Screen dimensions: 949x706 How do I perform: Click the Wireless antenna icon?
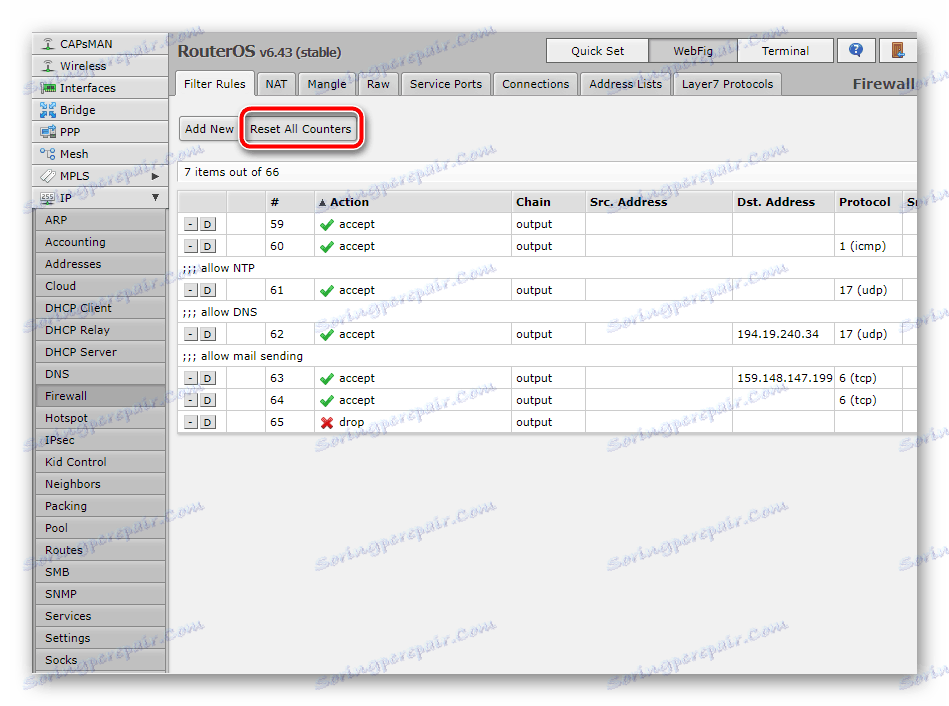[48, 65]
